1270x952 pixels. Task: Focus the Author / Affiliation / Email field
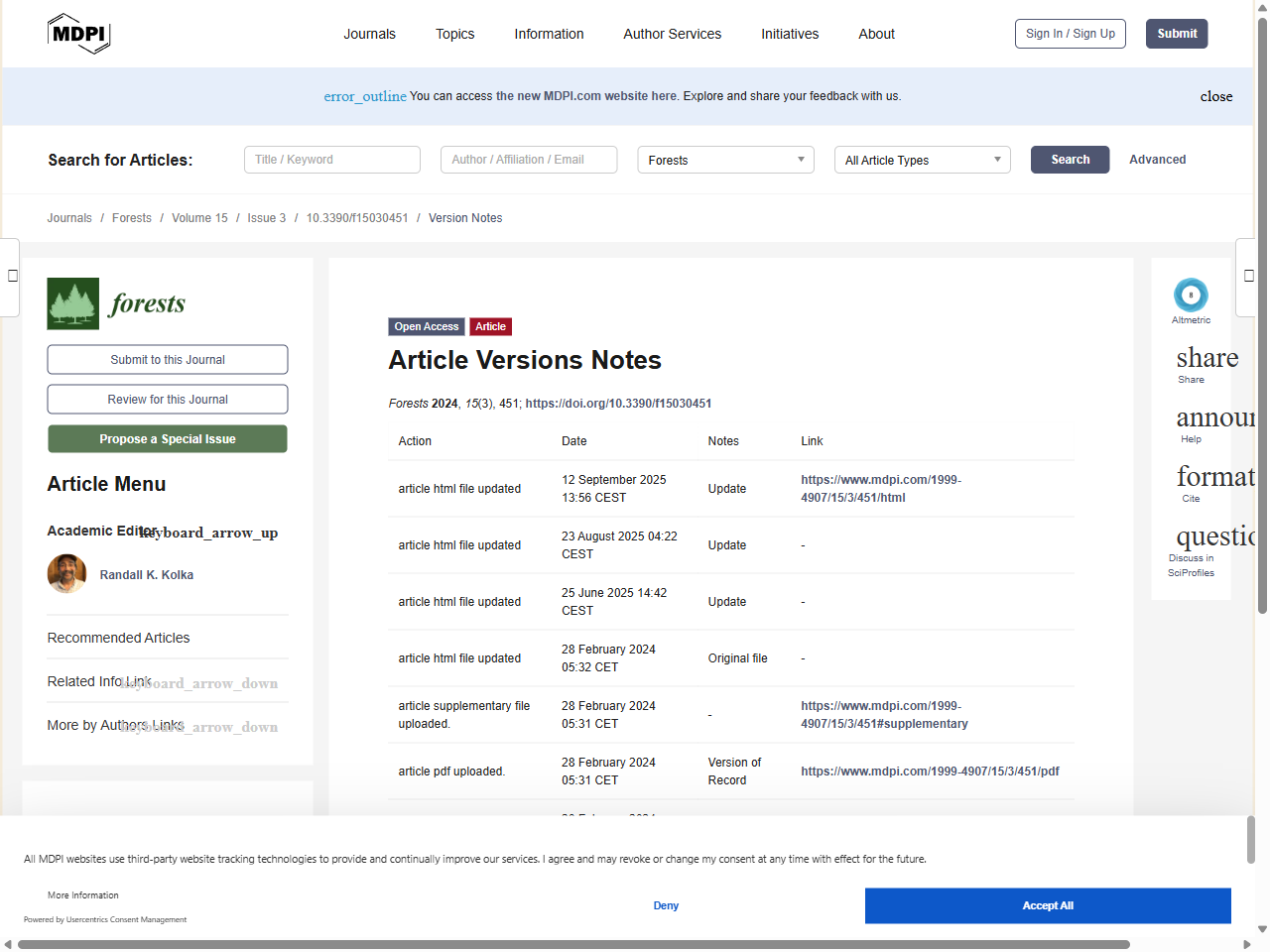point(529,160)
